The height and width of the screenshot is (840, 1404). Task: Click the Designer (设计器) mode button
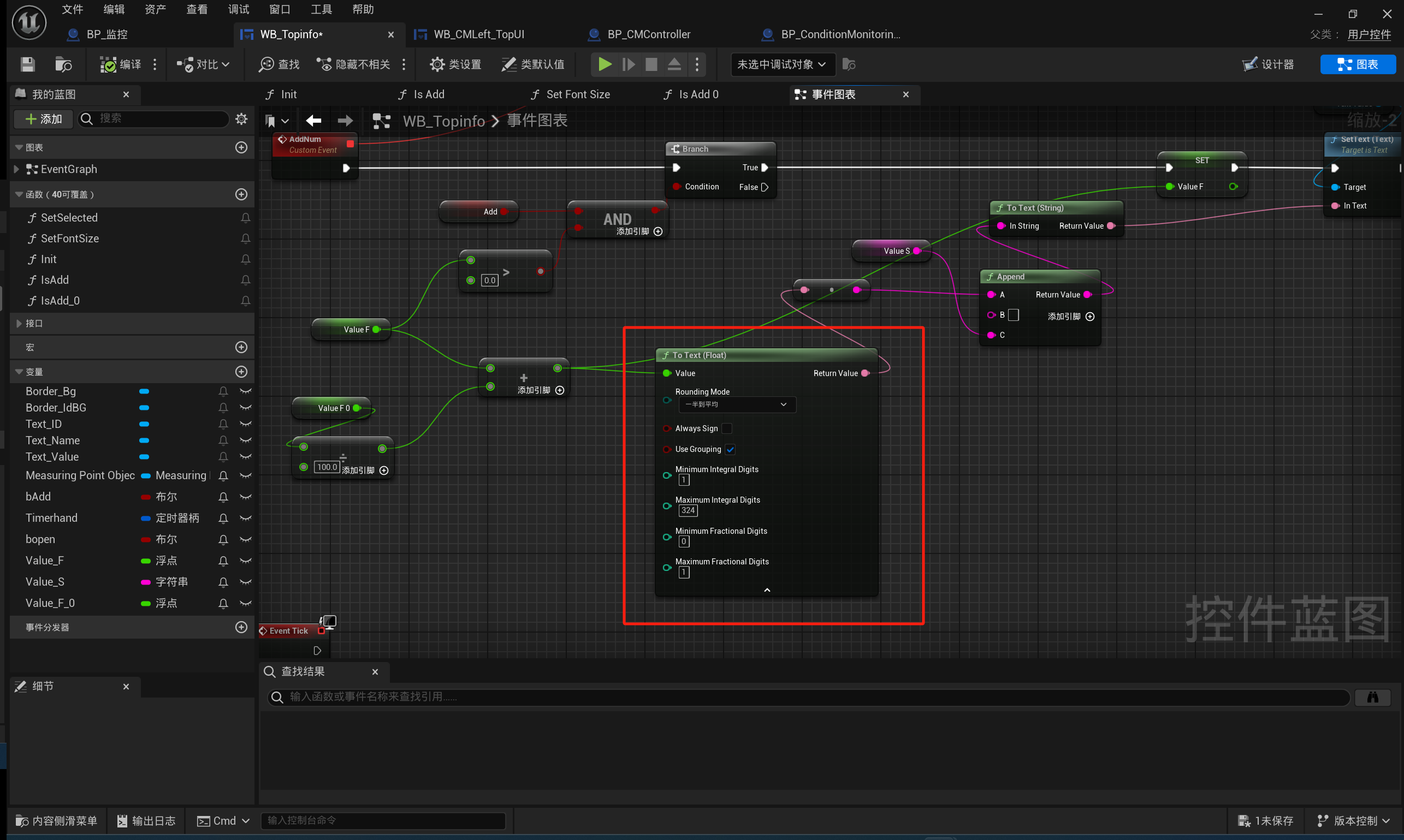click(1268, 64)
